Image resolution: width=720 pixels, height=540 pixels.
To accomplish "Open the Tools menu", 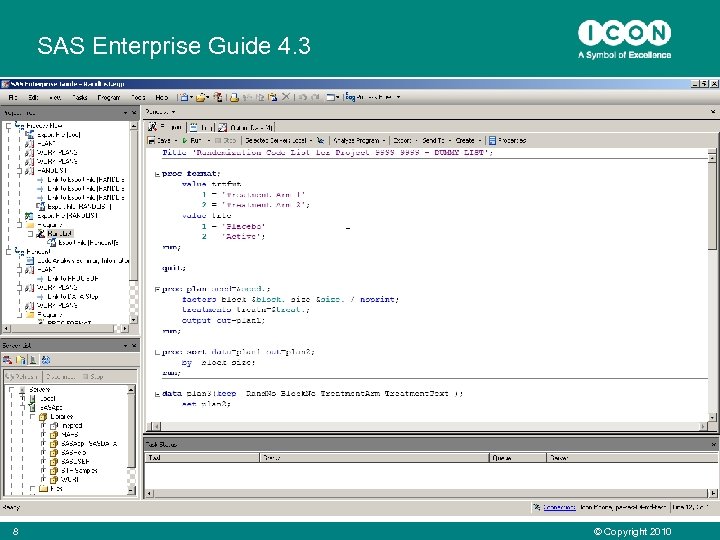I will [x=138, y=97].
